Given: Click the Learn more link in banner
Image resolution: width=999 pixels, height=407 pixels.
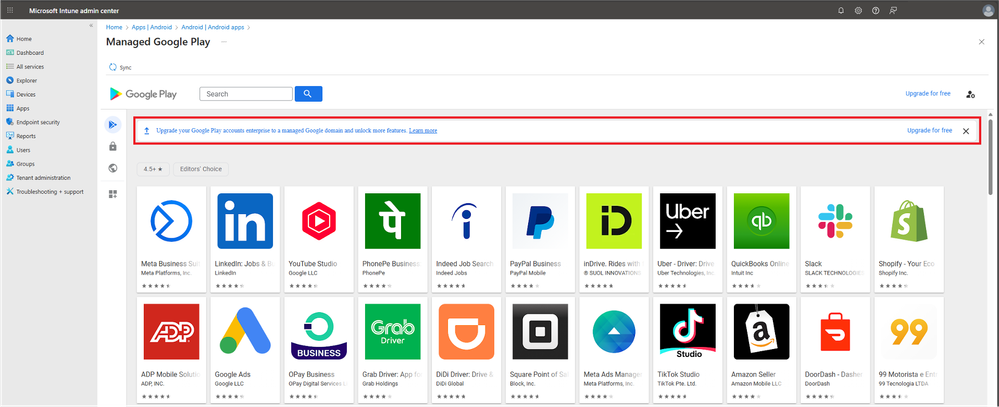Looking at the screenshot, I should [x=423, y=131].
